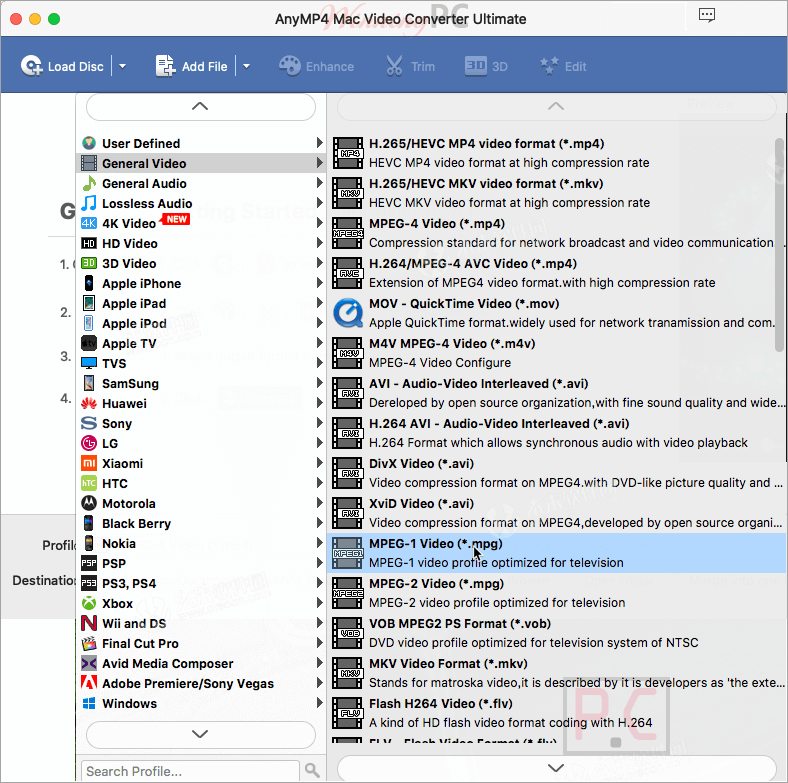
Task: Click the Apple iPod category icon
Action: tap(89, 323)
